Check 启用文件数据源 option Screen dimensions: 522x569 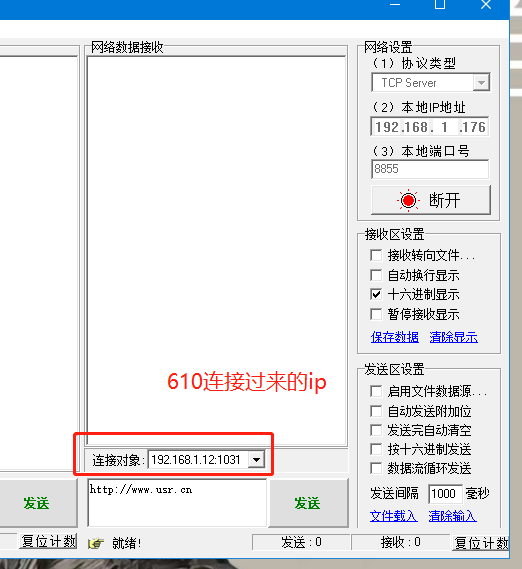[376, 391]
